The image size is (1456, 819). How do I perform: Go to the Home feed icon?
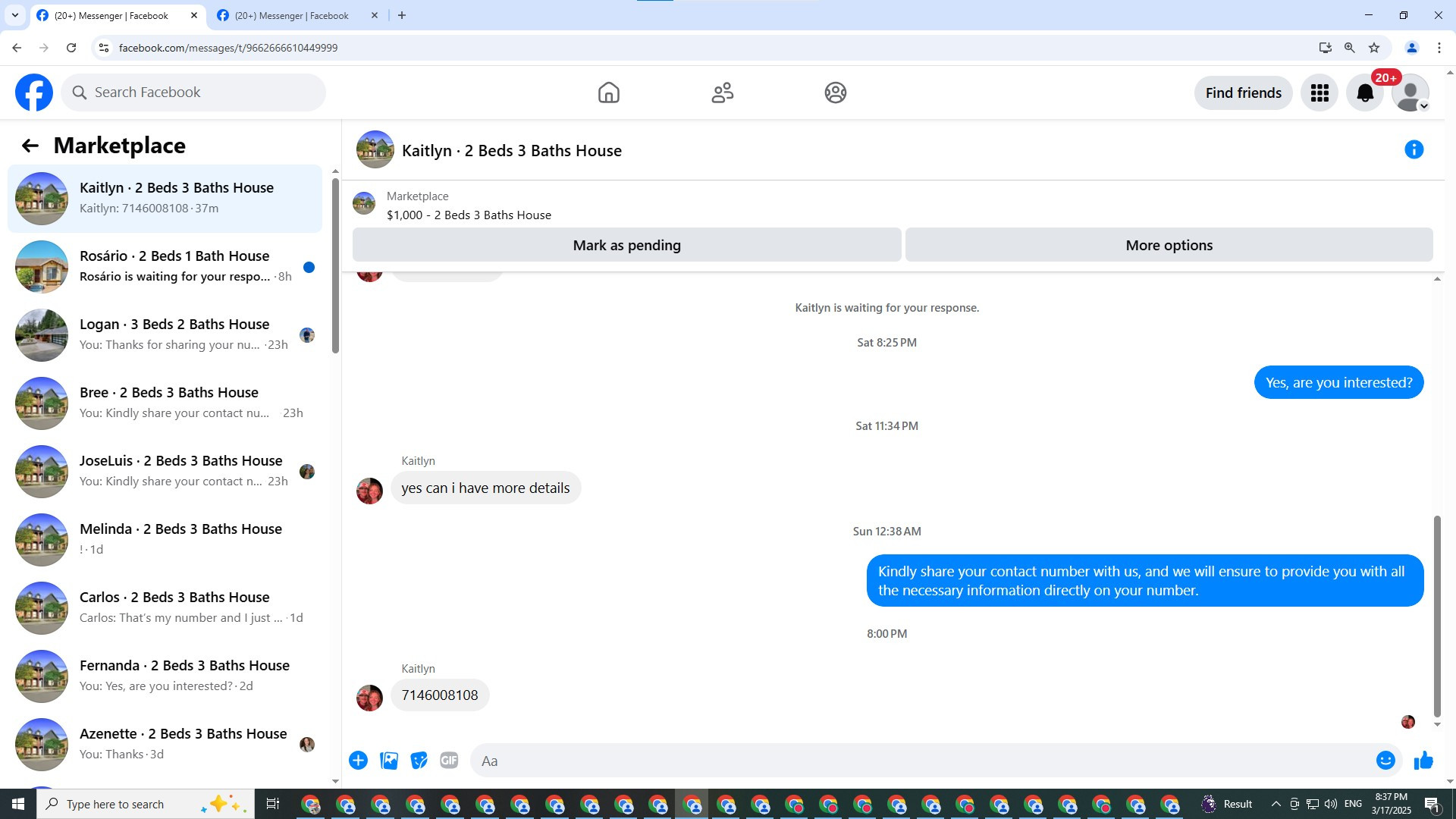pyautogui.click(x=608, y=93)
